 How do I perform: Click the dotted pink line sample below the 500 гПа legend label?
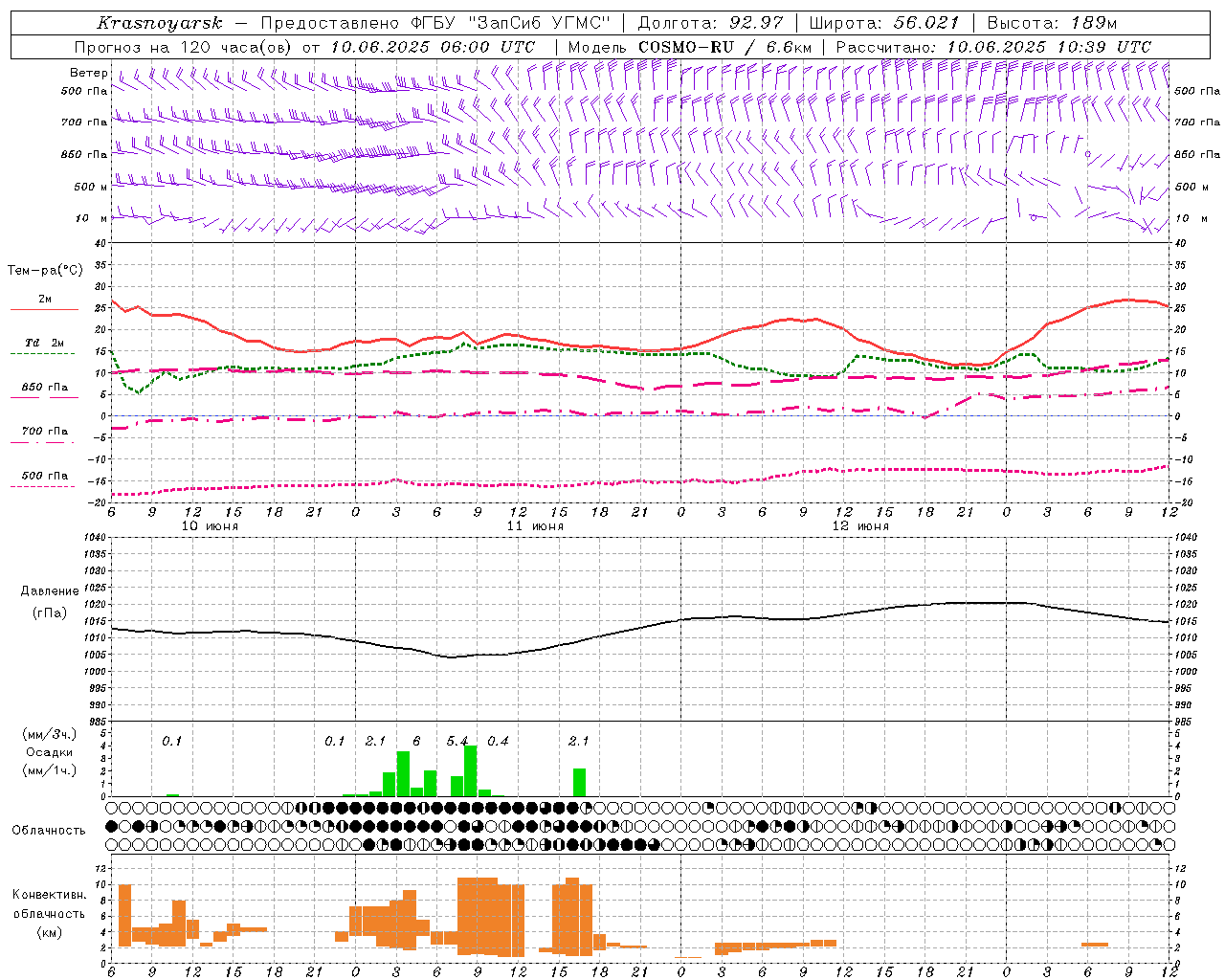pos(42,486)
